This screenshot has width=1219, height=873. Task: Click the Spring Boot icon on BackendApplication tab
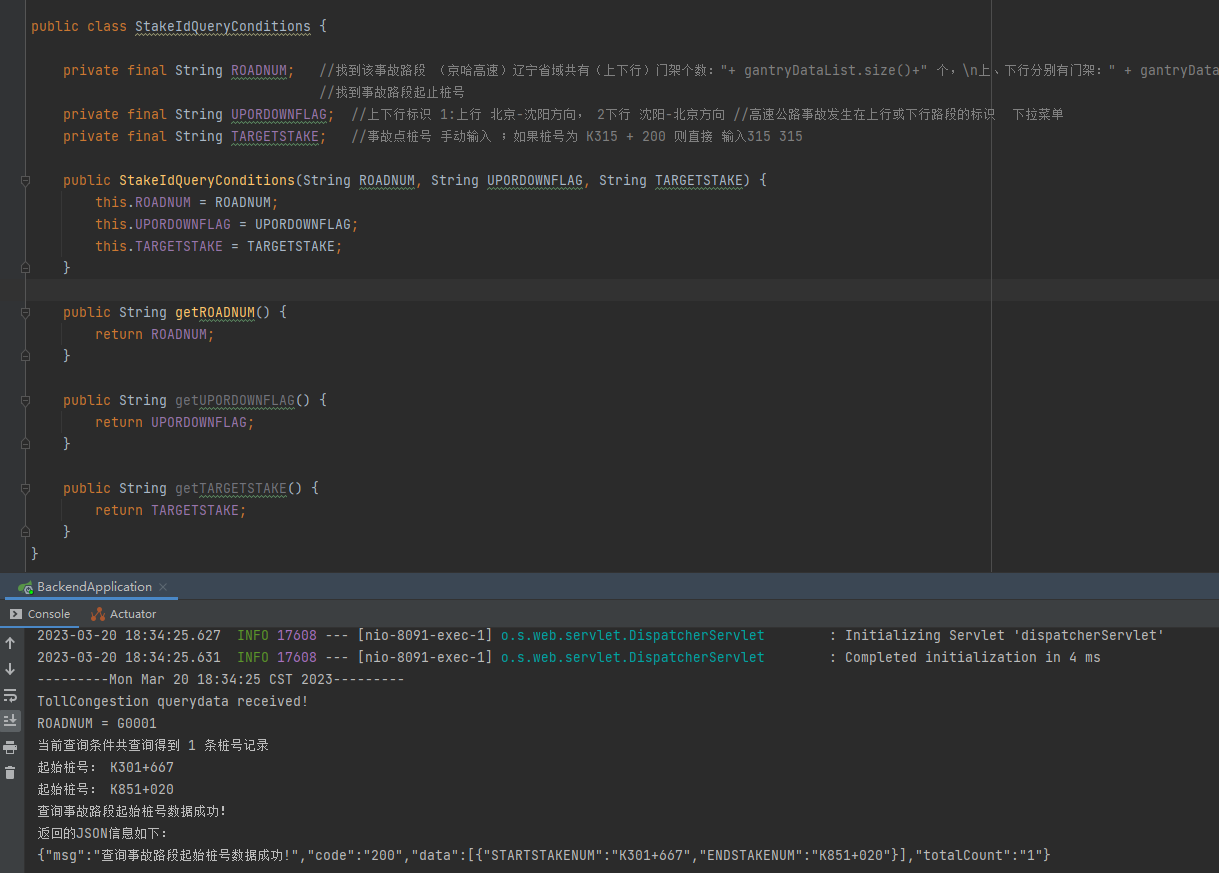pyautogui.click(x=25, y=587)
